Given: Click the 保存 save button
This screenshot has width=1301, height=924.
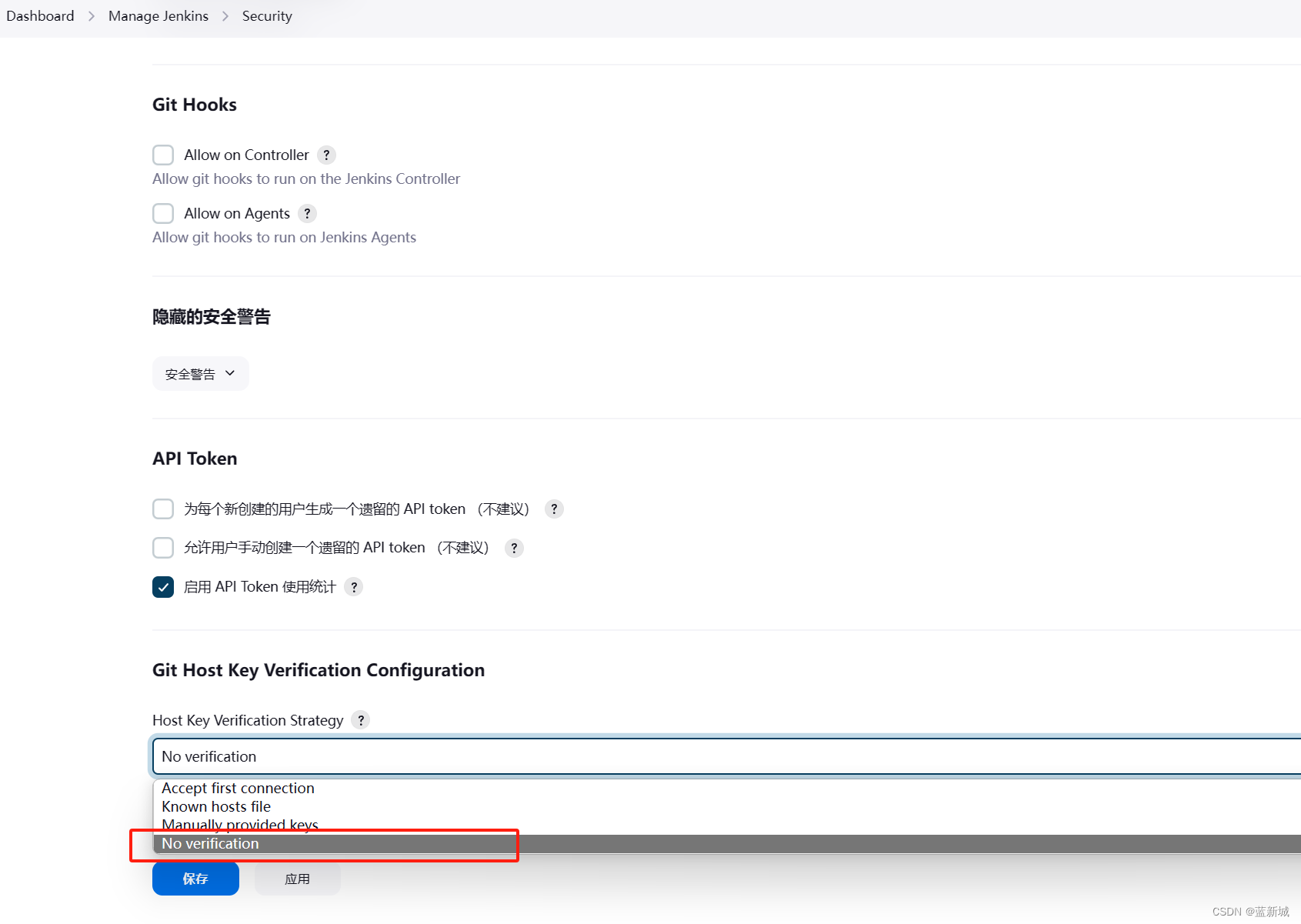Looking at the screenshot, I should coord(195,879).
